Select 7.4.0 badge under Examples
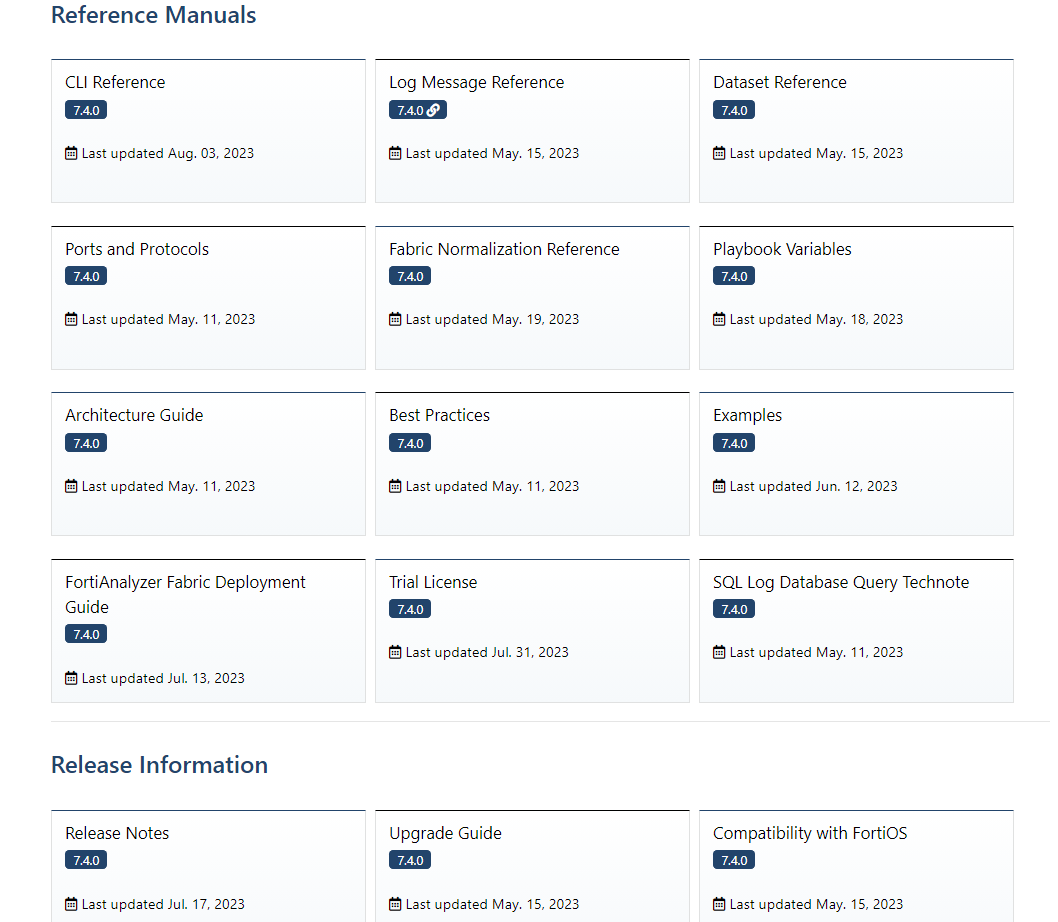This screenshot has height=922, width=1058. pos(733,443)
